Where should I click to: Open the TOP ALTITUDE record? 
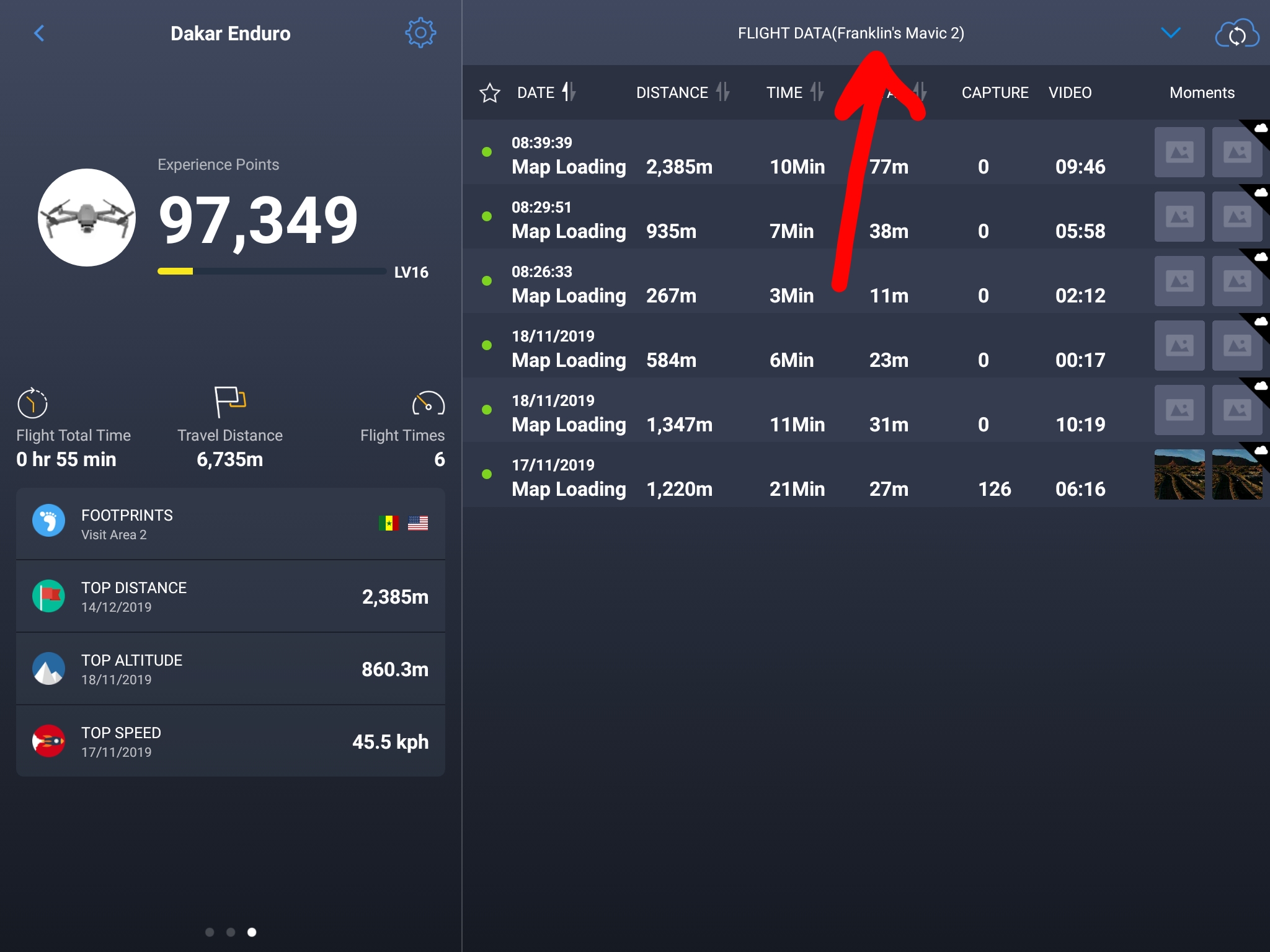click(231, 669)
